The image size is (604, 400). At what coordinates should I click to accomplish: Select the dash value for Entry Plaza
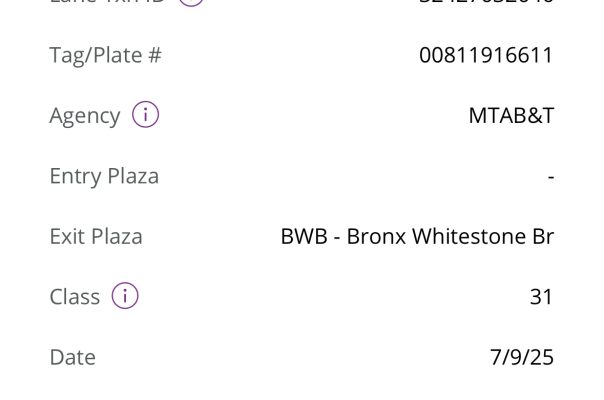pyautogui.click(x=551, y=177)
